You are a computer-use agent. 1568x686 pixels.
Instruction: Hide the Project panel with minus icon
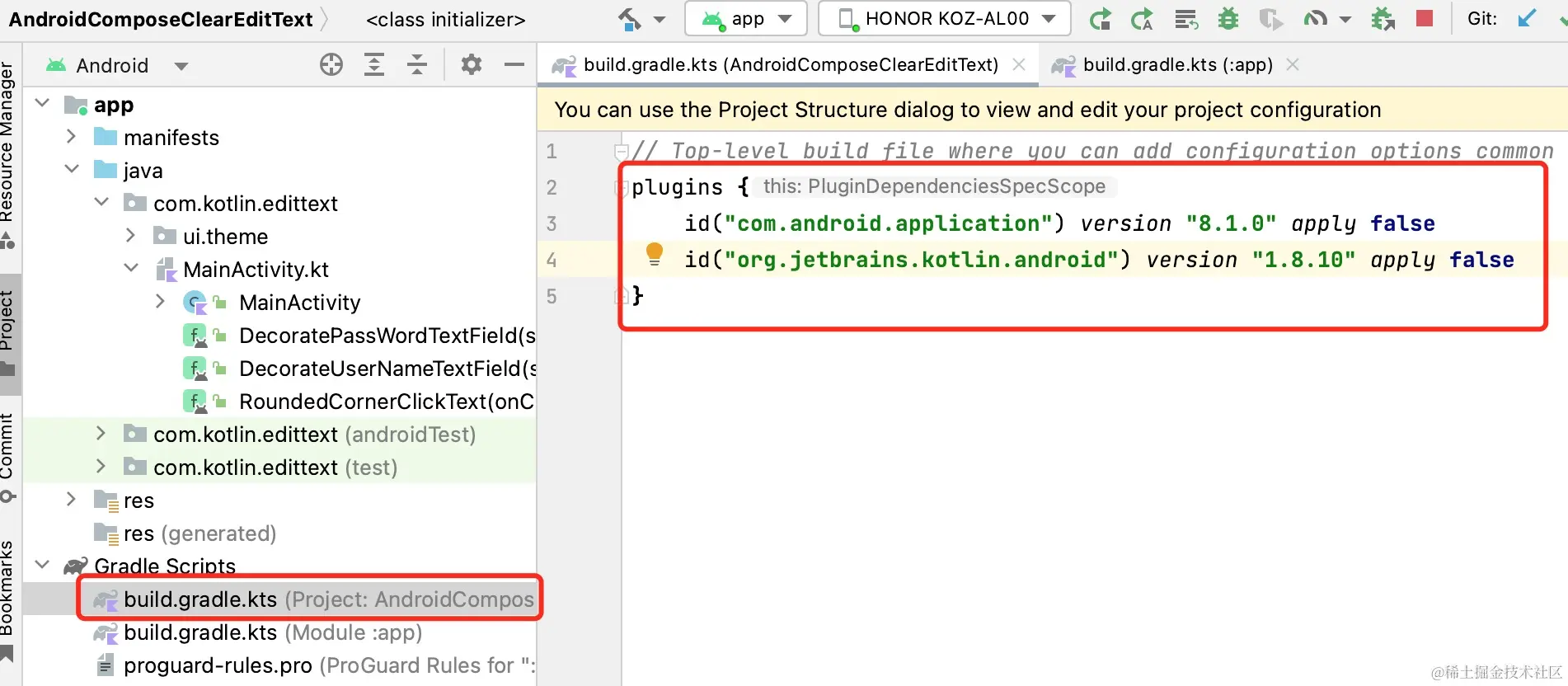[514, 64]
